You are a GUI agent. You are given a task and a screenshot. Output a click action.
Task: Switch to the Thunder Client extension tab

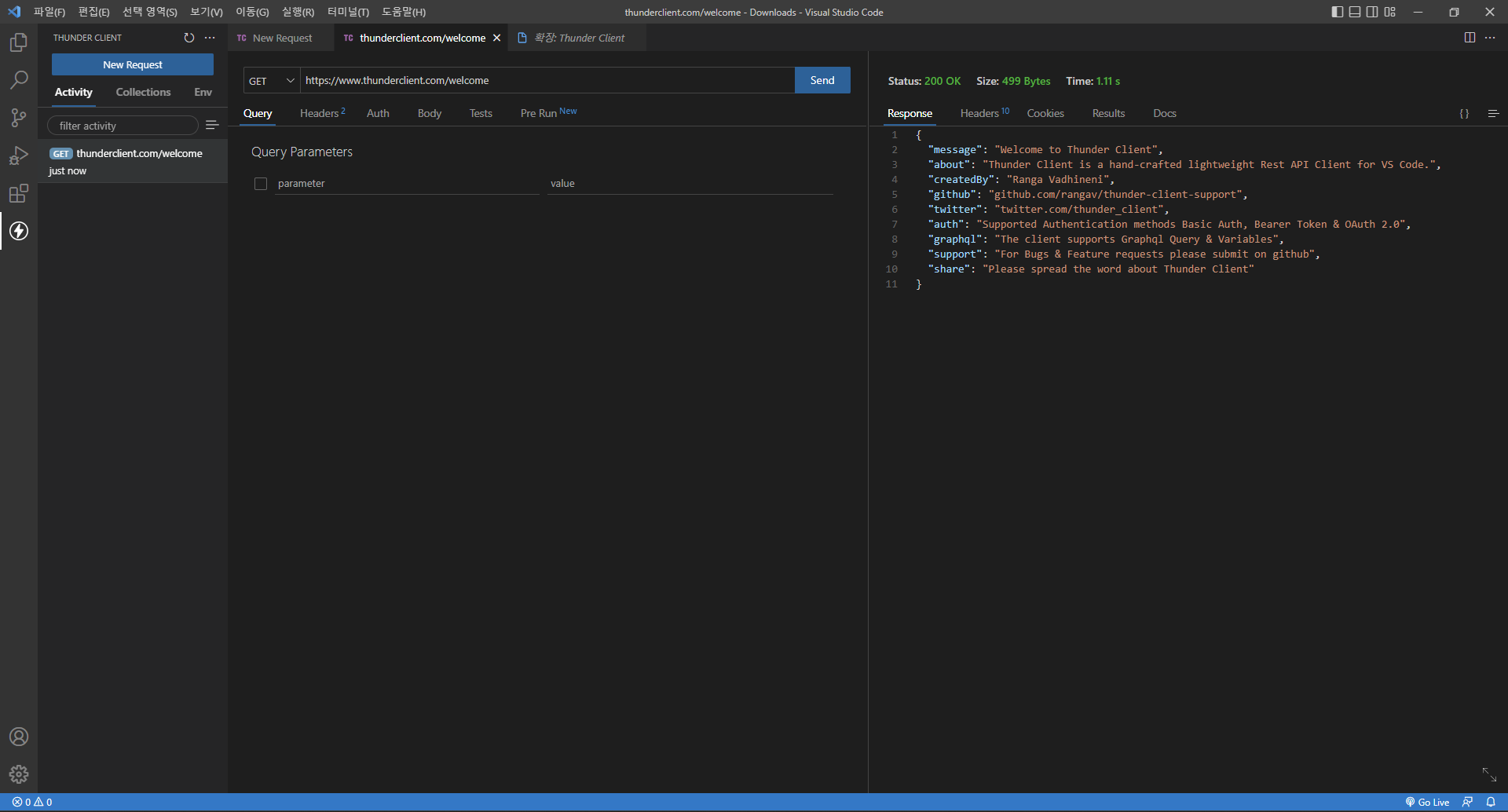pos(577,38)
